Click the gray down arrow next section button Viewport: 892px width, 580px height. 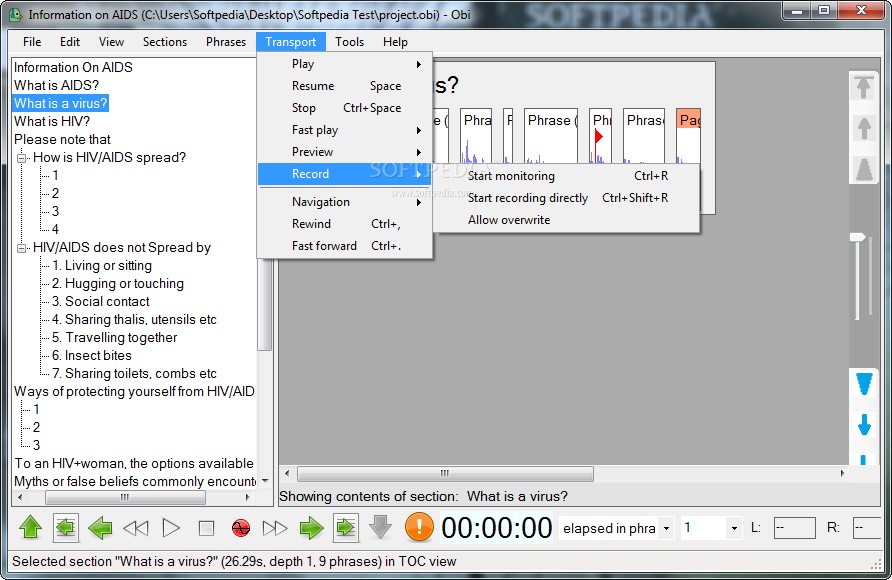click(380, 527)
